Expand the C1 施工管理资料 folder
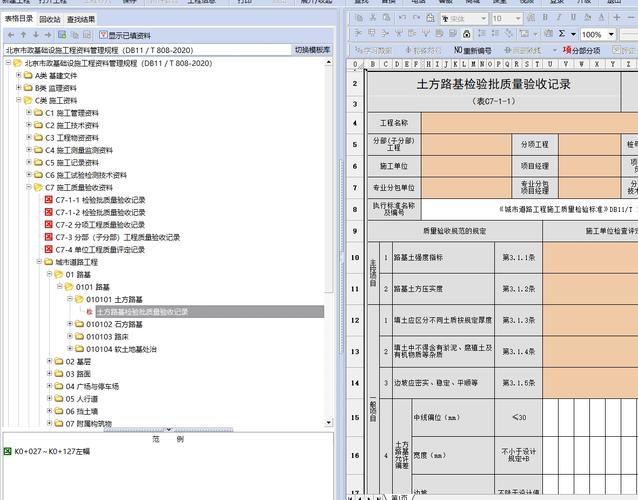This screenshot has width=638, height=500. pyautogui.click(x=28, y=112)
